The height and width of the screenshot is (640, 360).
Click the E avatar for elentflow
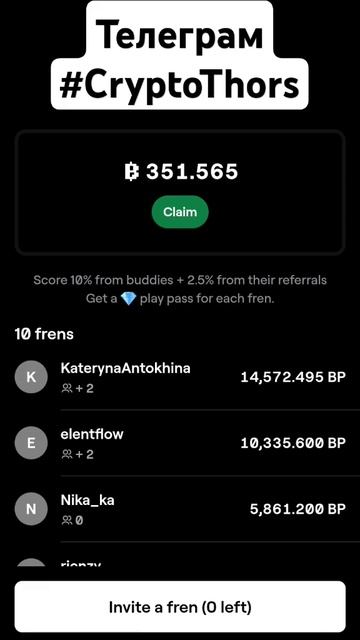(31, 443)
